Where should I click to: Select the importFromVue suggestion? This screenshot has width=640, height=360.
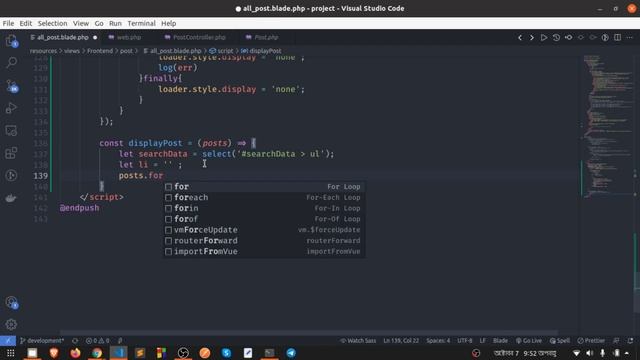pos(264,251)
